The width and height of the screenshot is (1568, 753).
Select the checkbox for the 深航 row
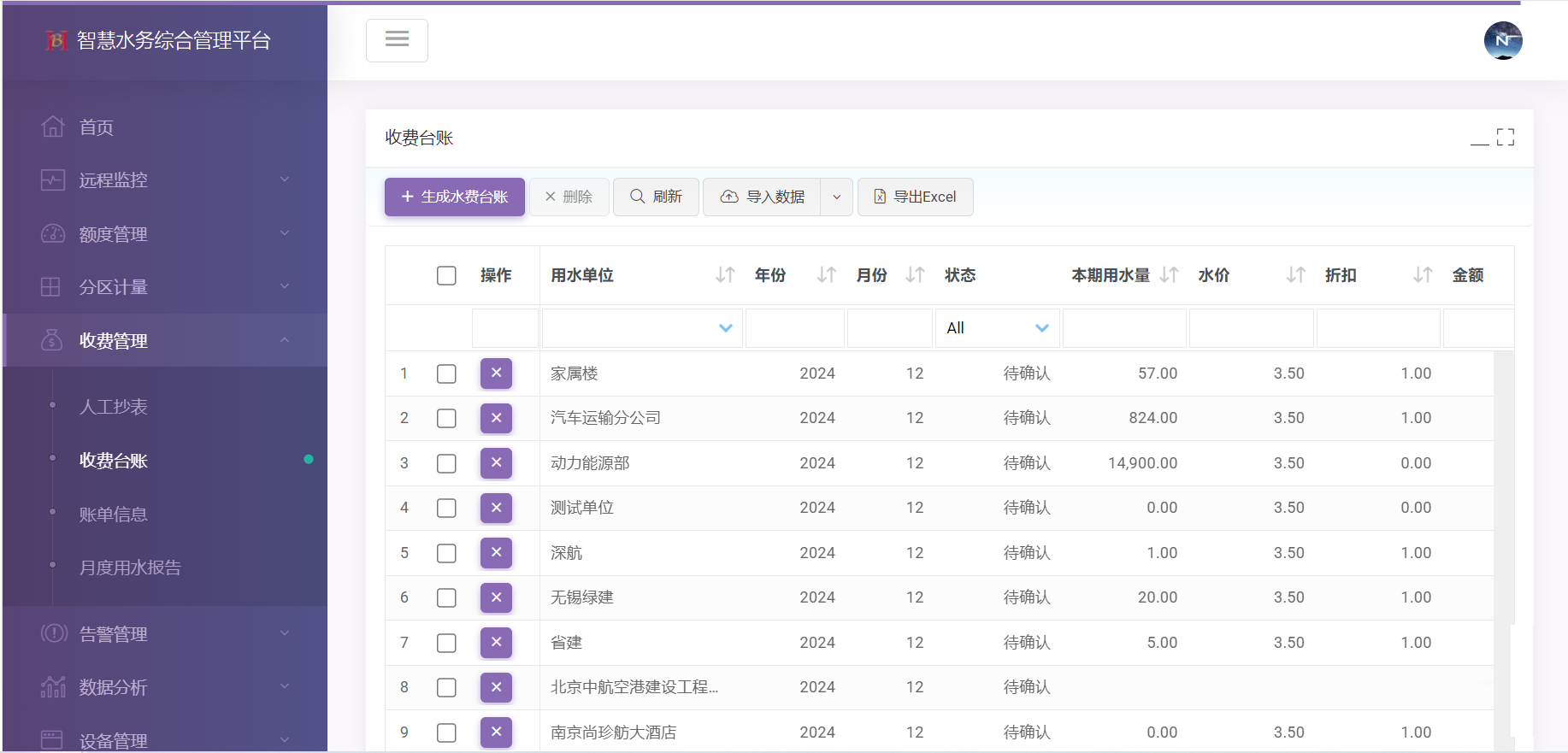pyautogui.click(x=446, y=553)
